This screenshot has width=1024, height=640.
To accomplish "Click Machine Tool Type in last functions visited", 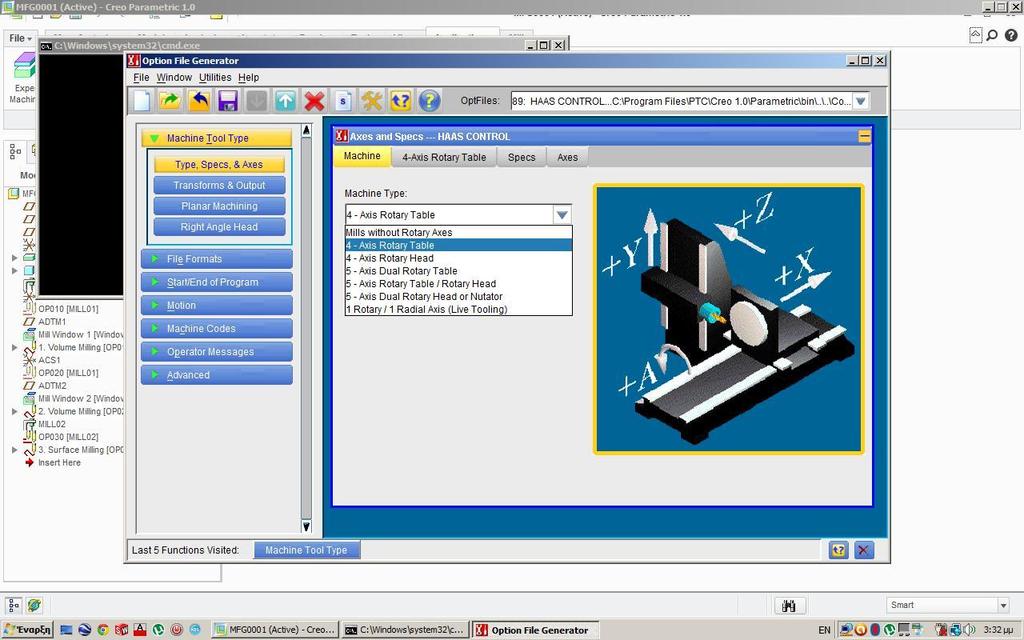I will [306, 550].
